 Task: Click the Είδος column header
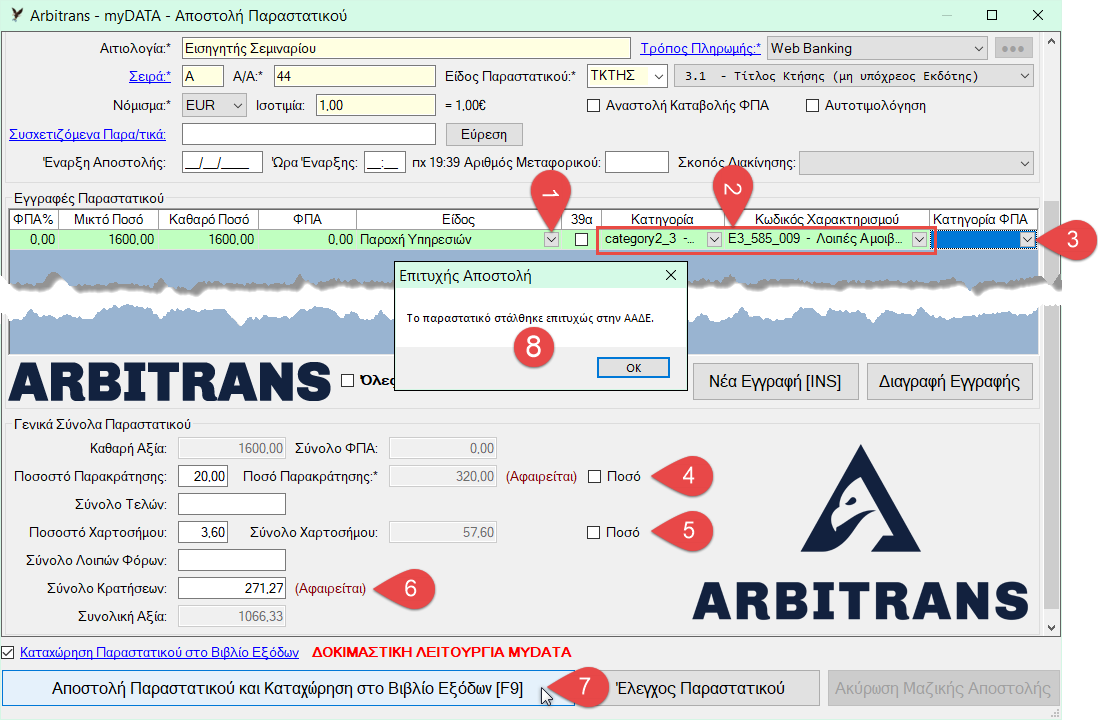[x=459, y=219]
